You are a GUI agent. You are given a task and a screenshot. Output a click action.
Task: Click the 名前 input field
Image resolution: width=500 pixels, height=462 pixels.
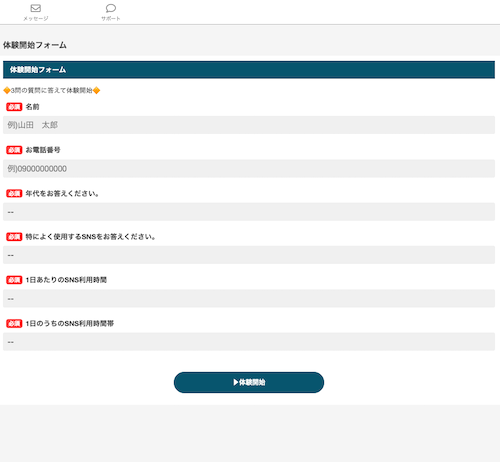point(249,125)
